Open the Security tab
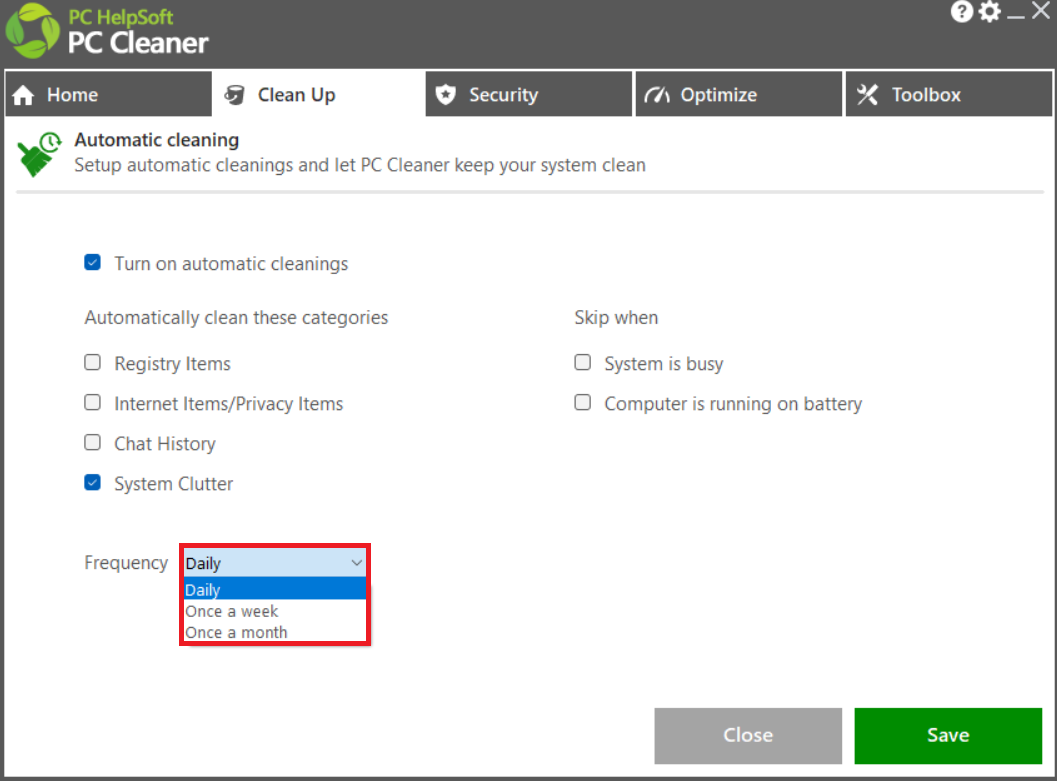The height and width of the screenshot is (782, 1057). (x=529, y=94)
